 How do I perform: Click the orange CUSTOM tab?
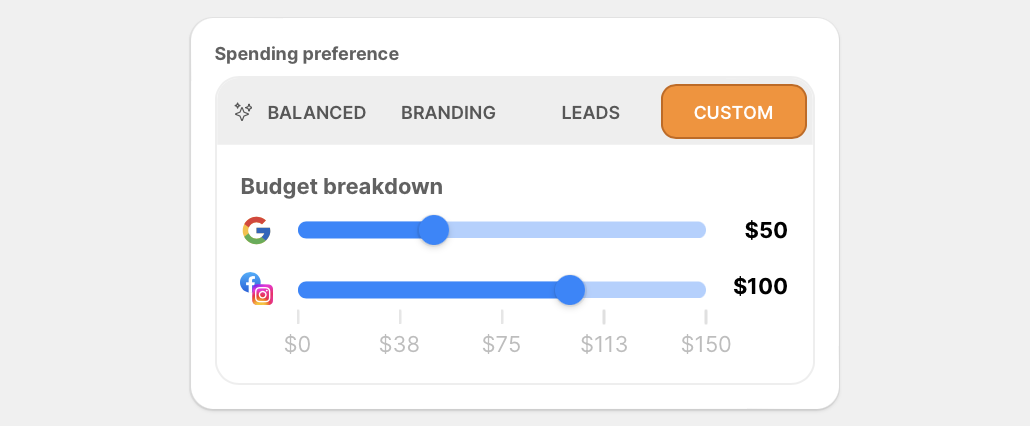[x=733, y=112]
